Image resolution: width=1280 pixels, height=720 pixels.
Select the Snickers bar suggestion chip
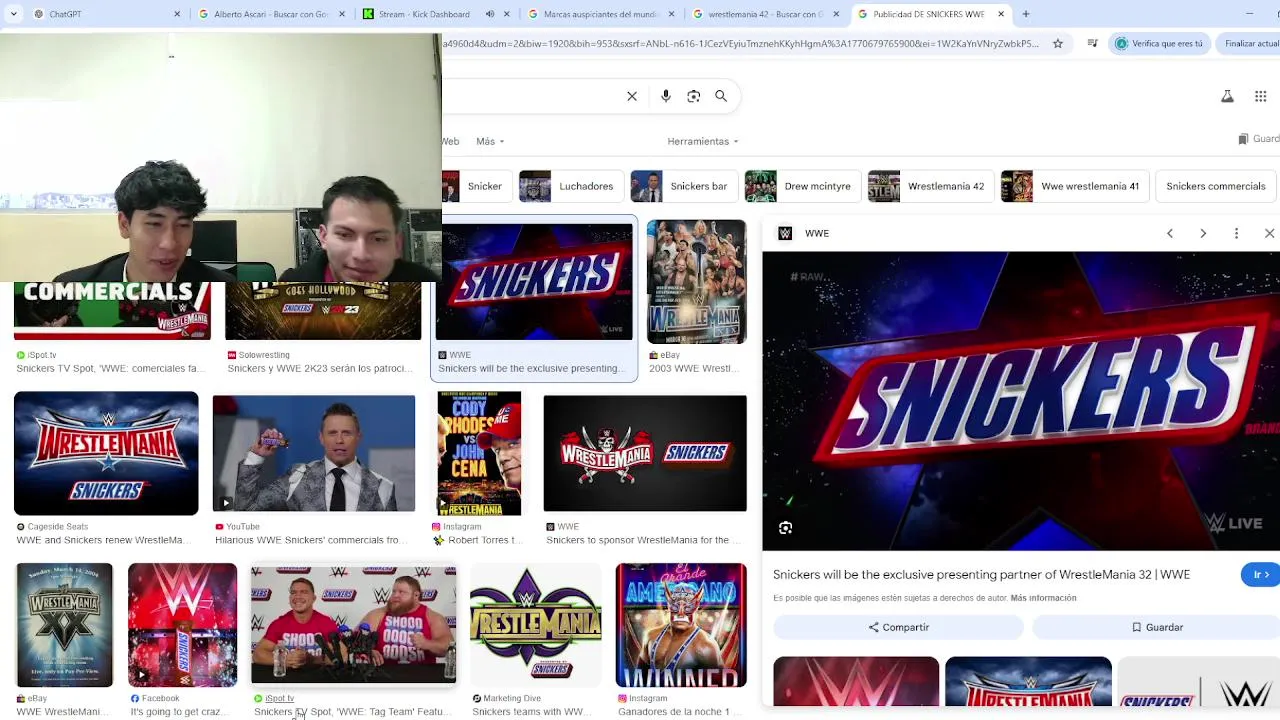[x=684, y=186]
